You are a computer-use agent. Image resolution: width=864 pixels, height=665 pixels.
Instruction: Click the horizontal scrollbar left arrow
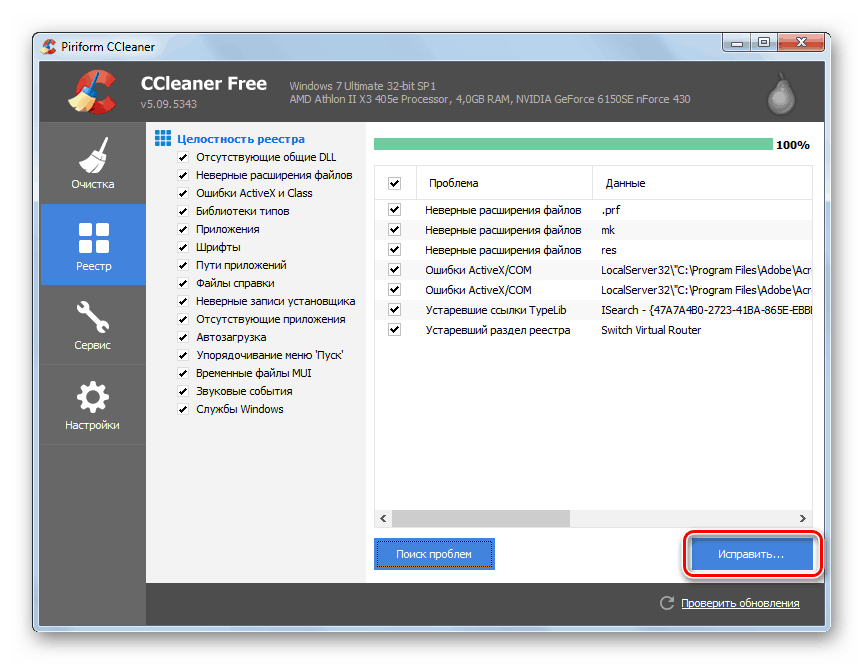click(383, 518)
